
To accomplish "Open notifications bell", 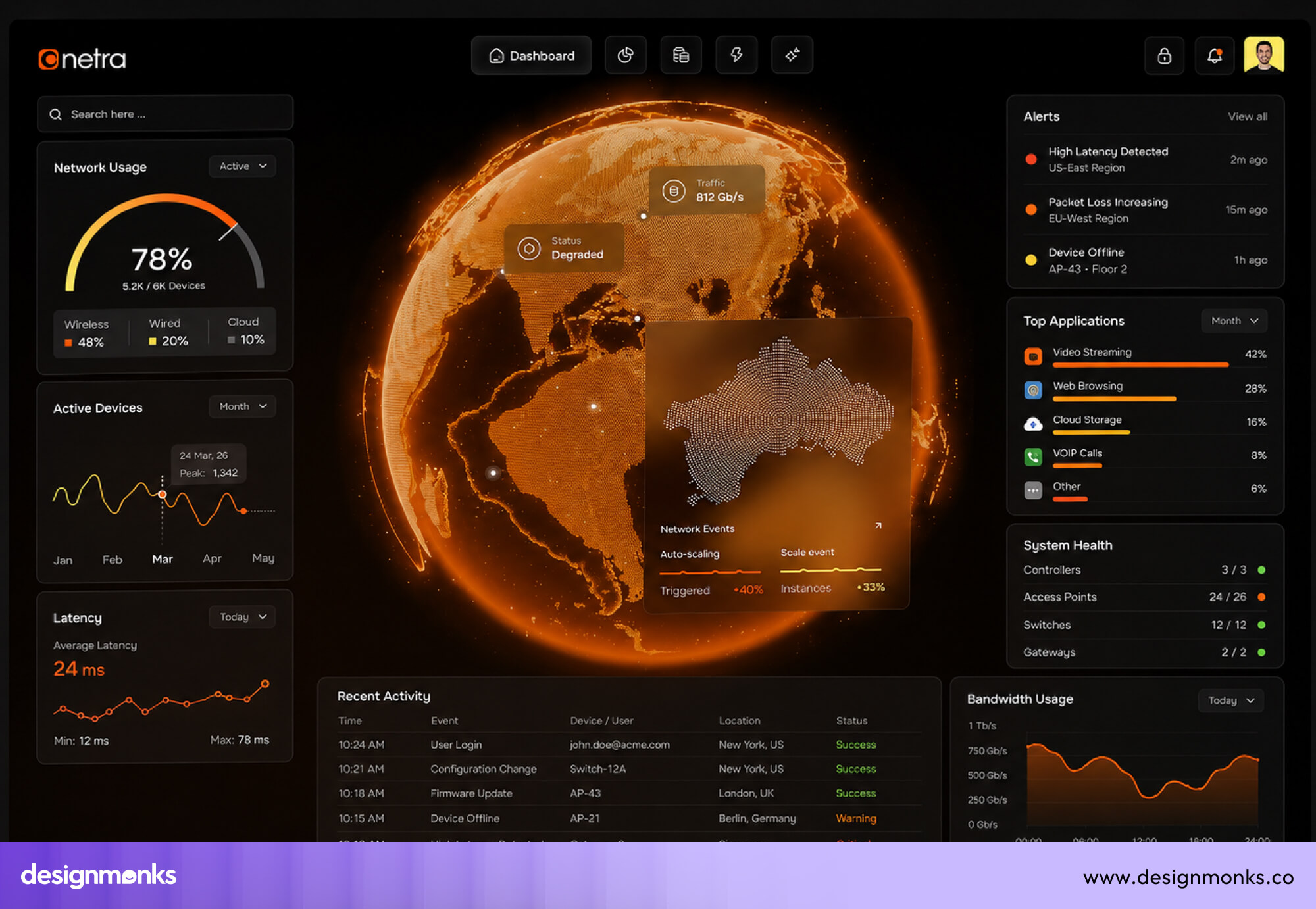I will (x=1215, y=56).
